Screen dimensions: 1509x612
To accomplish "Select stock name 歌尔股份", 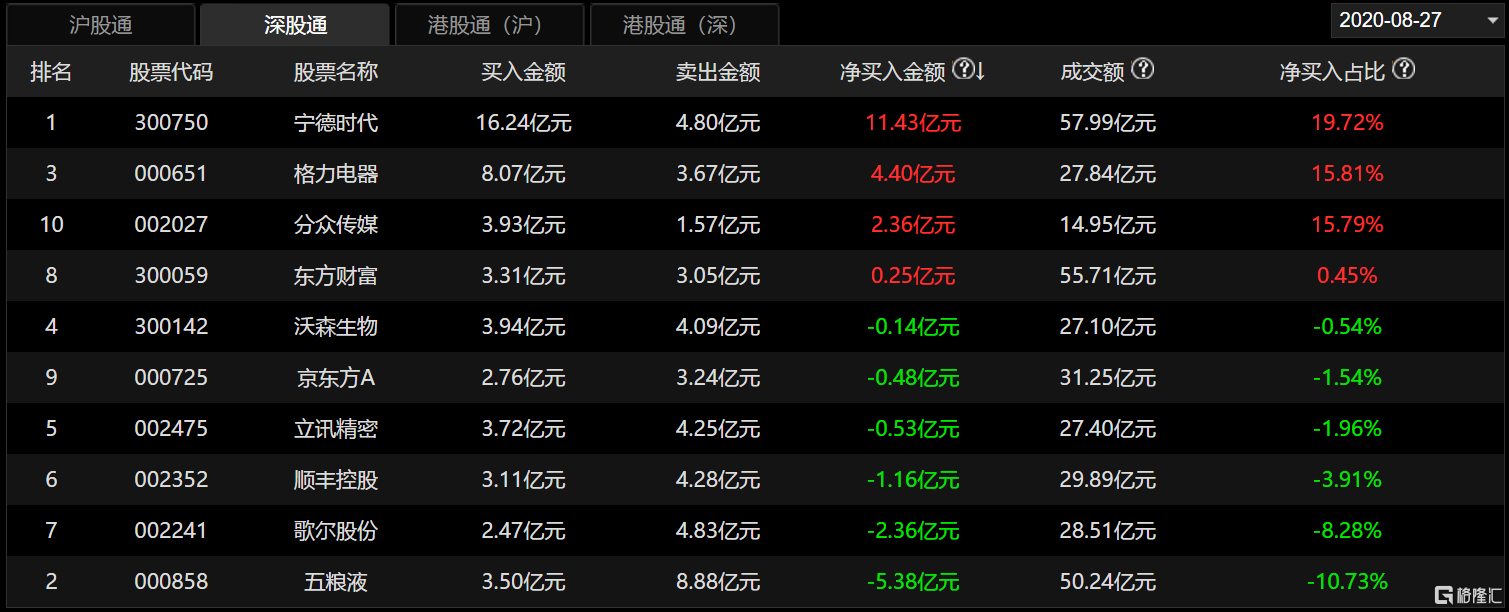I will (x=336, y=530).
